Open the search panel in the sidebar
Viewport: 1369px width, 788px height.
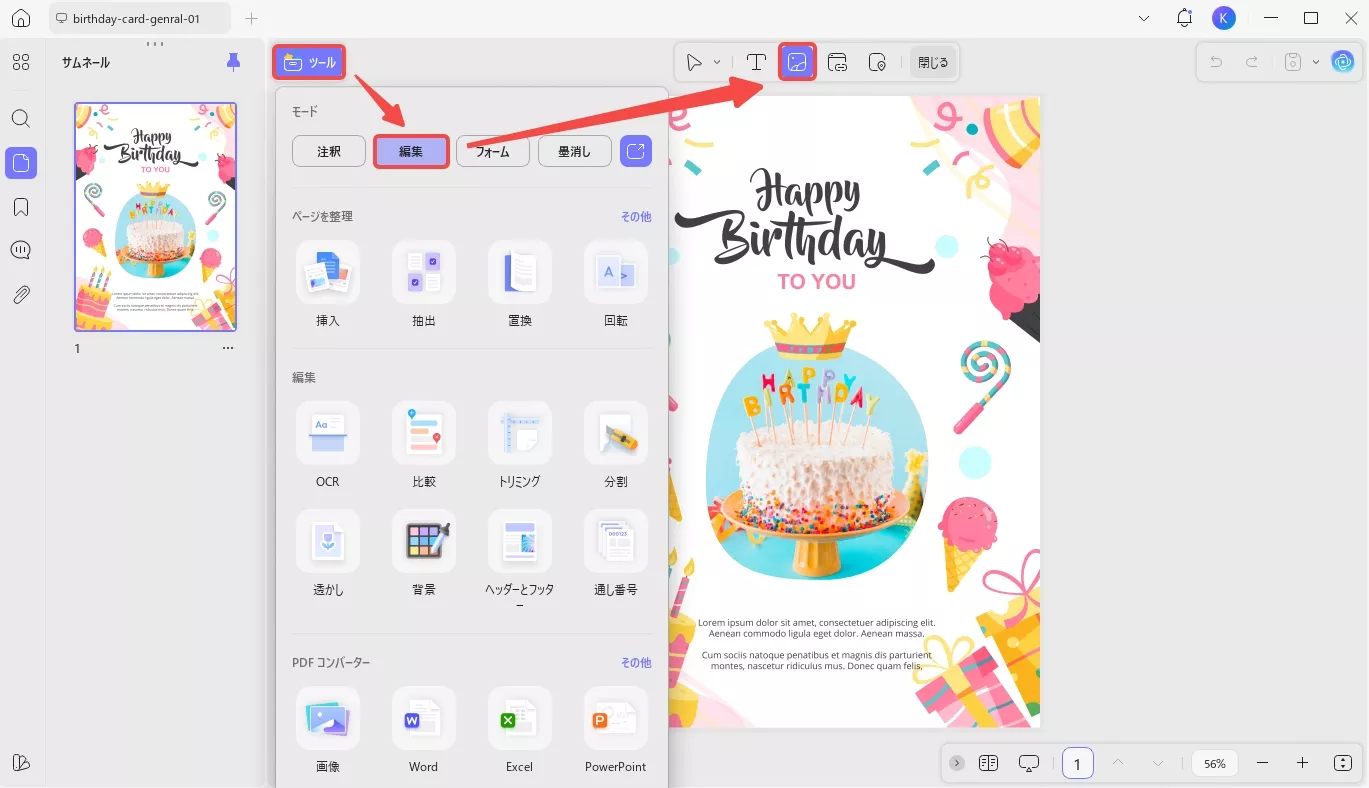[x=21, y=118]
